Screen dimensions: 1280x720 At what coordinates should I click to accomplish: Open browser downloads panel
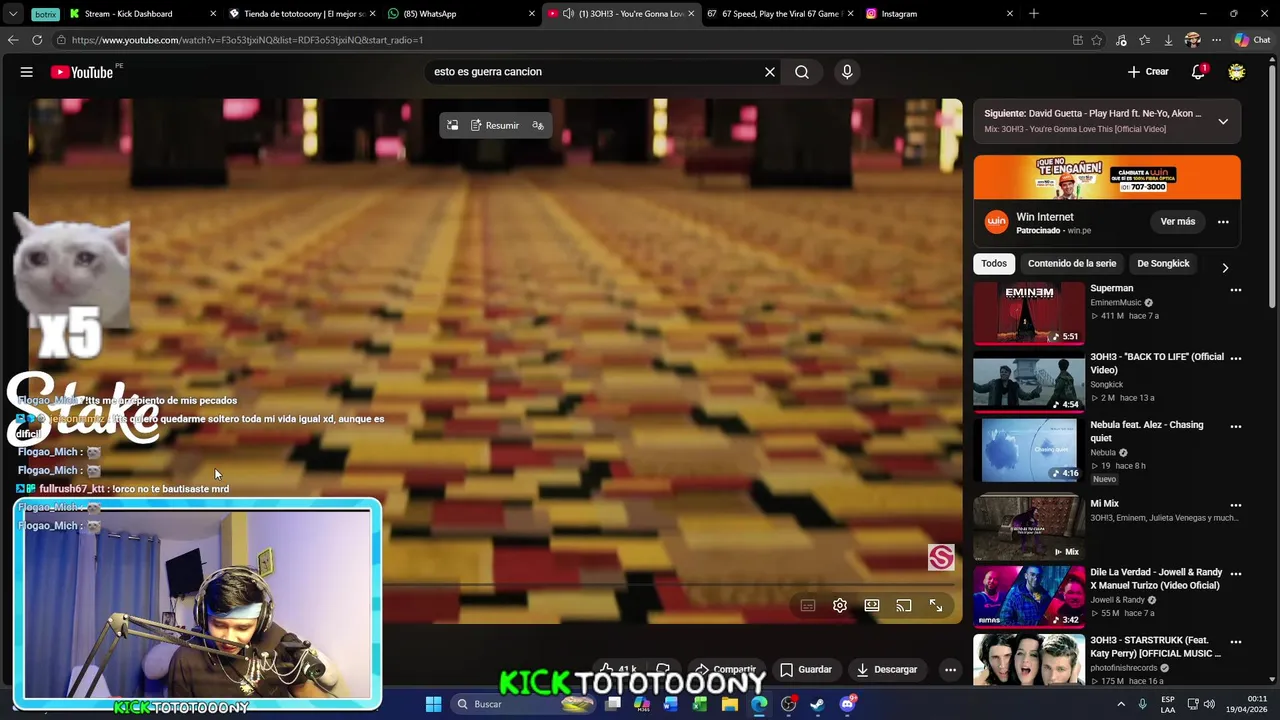(1168, 40)
